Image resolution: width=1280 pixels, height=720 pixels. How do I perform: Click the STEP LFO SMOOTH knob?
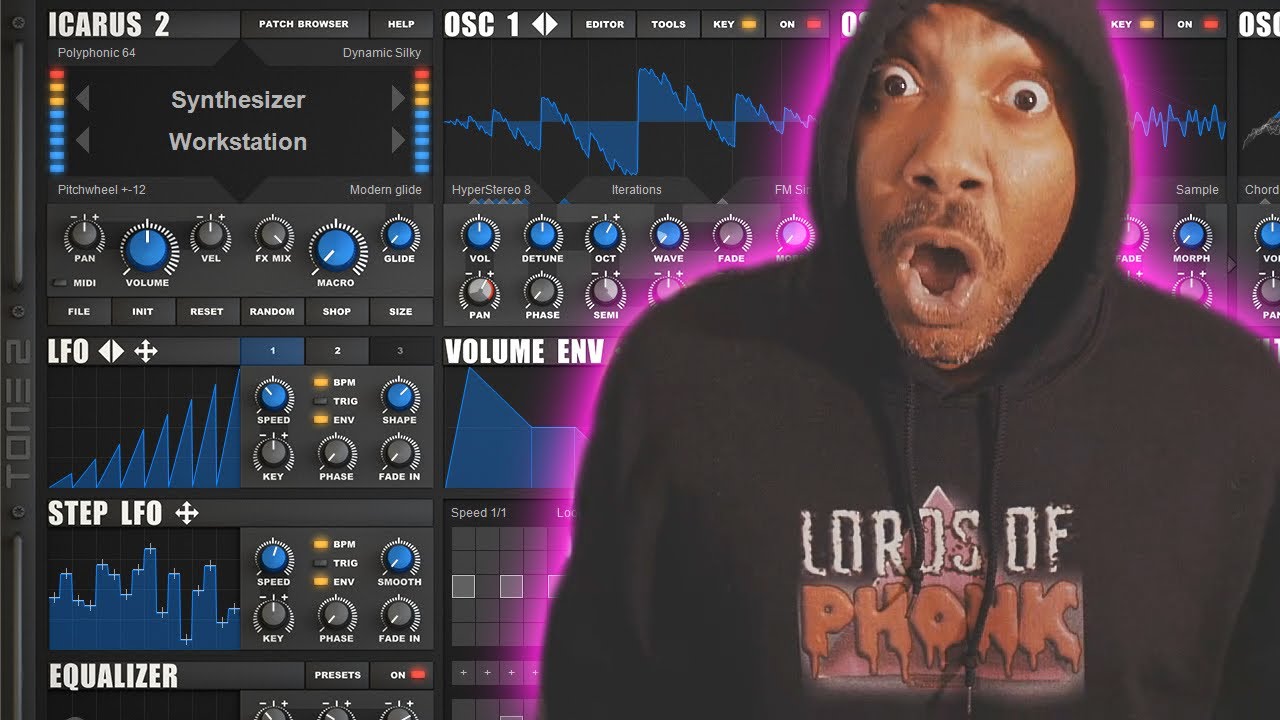tap(399, 559)
